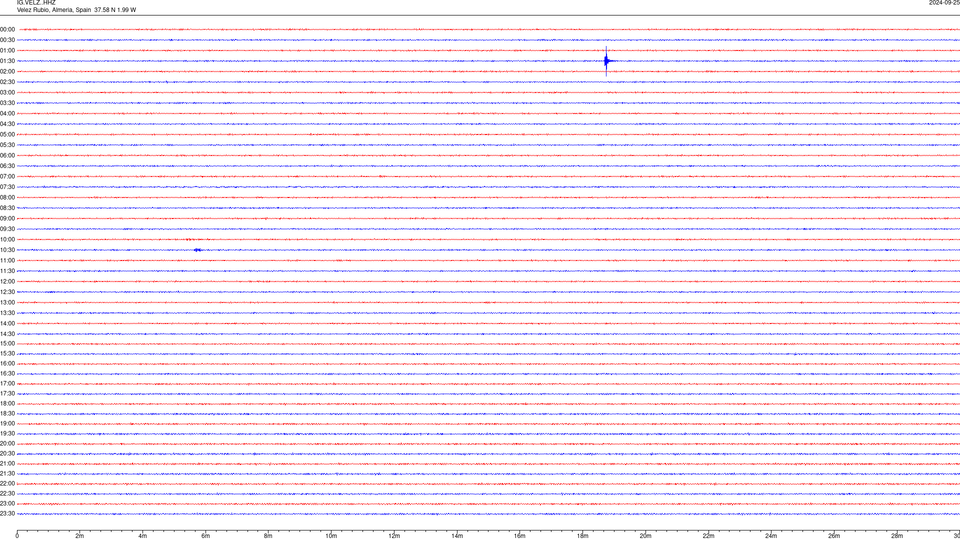Click the '19:00' row time label
The image size is (960, 540).
(x=7, y=424)
